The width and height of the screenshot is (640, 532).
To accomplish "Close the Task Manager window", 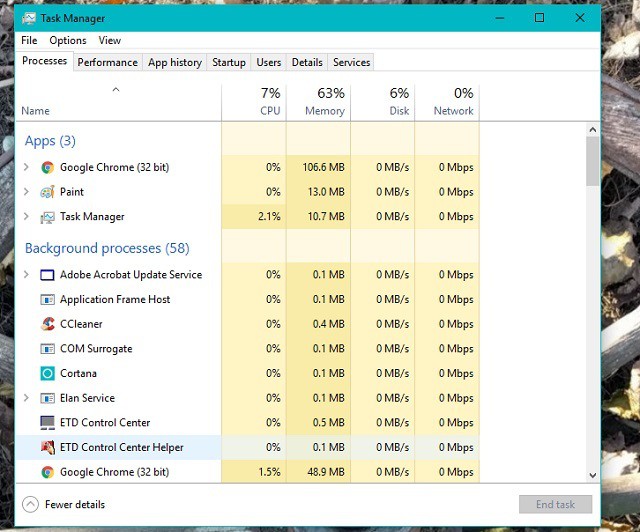I will [580, 18].
